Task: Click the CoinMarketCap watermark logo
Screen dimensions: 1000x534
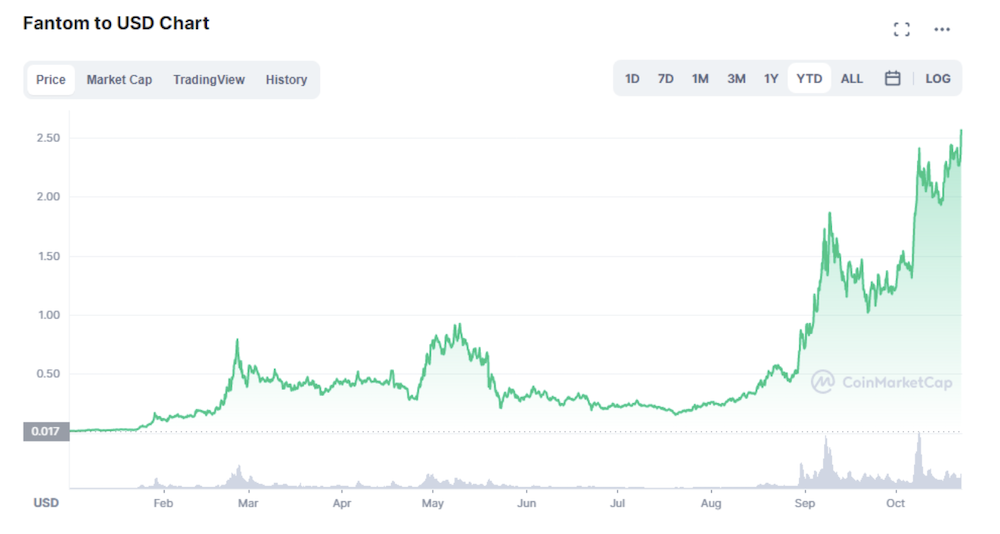Action: pyautogui.click(x=881, y=382)
